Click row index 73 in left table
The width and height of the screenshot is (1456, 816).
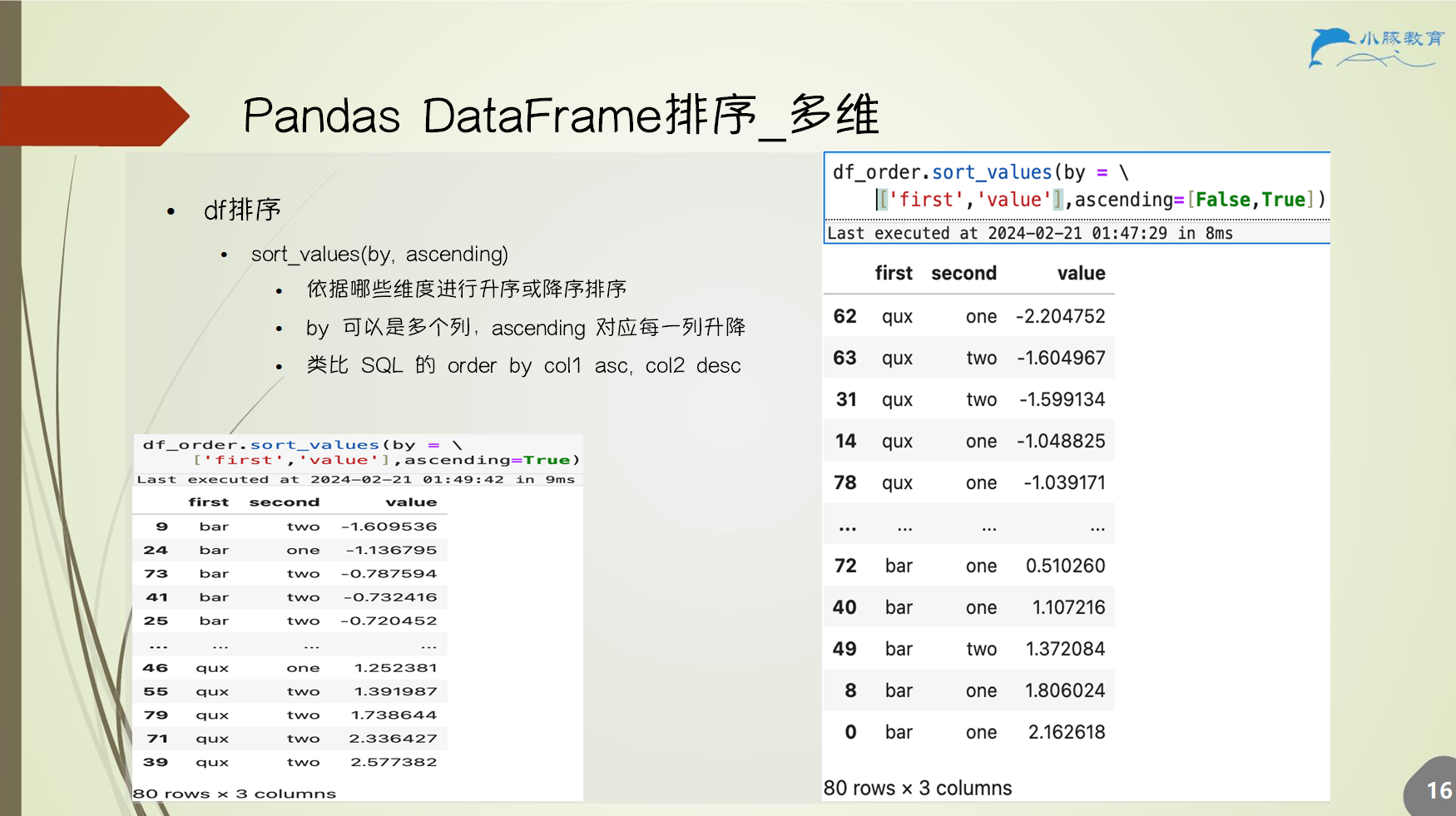[x=156, y=574]
